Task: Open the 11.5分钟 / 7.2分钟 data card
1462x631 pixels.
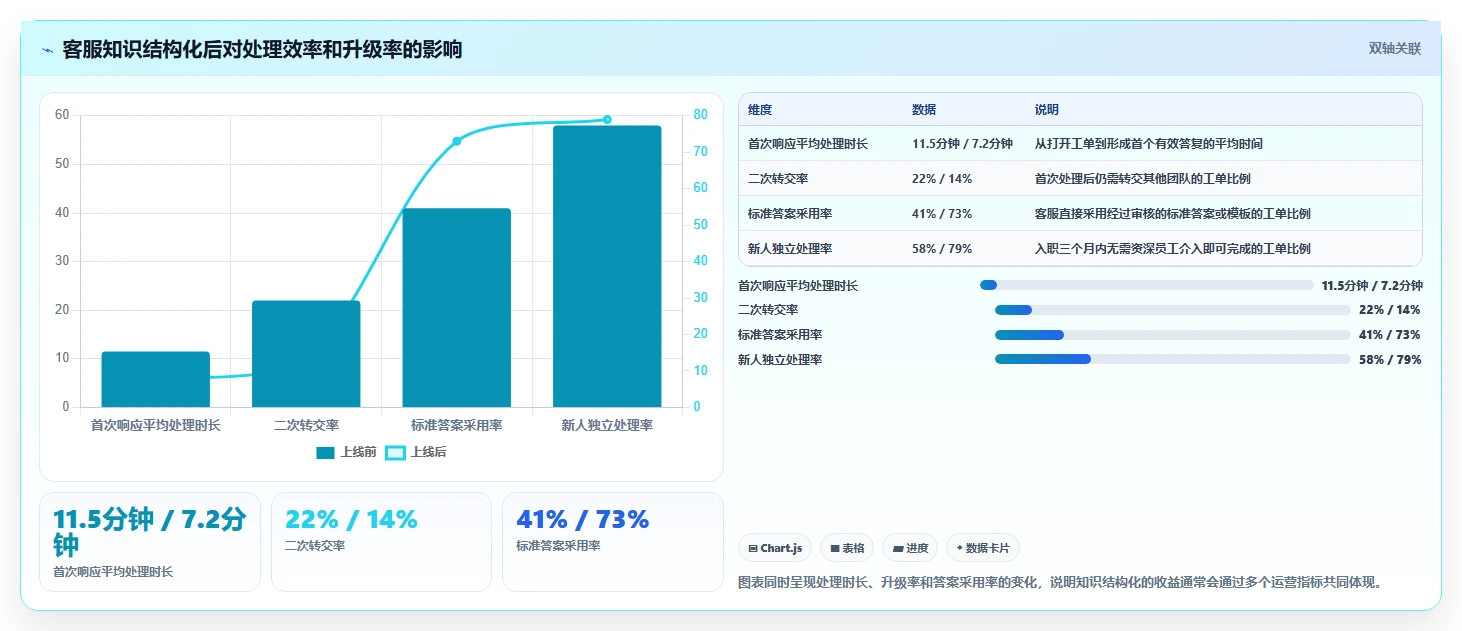Action: click(x=150, y=542)
